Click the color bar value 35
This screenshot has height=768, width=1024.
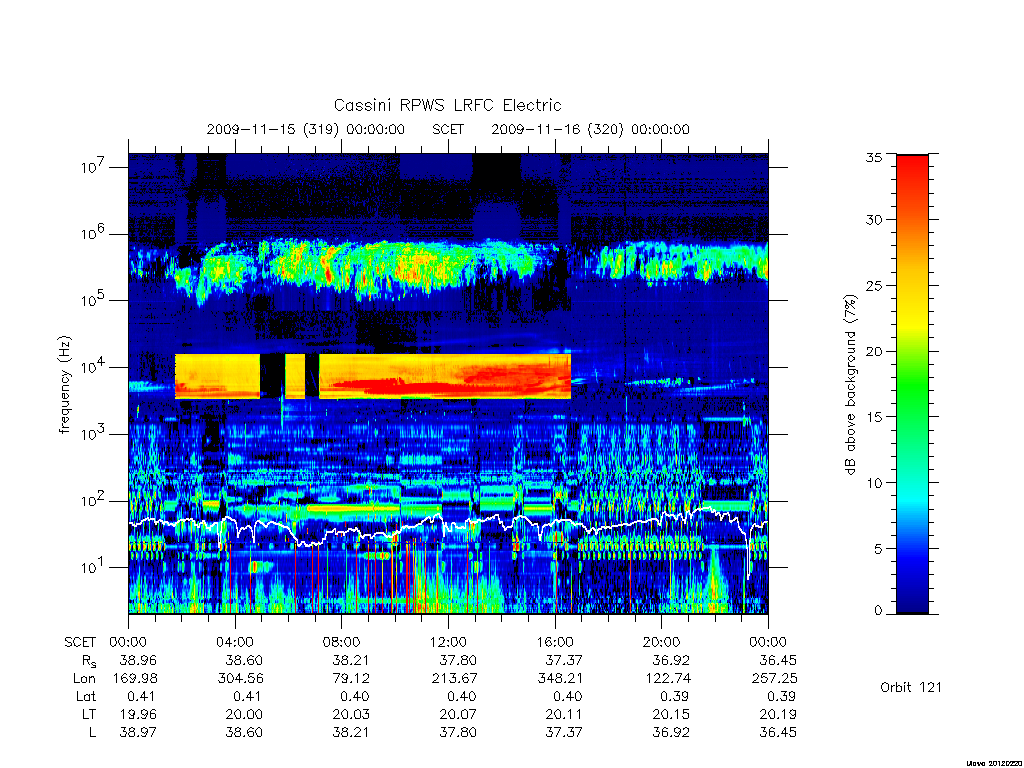[874, 157]
